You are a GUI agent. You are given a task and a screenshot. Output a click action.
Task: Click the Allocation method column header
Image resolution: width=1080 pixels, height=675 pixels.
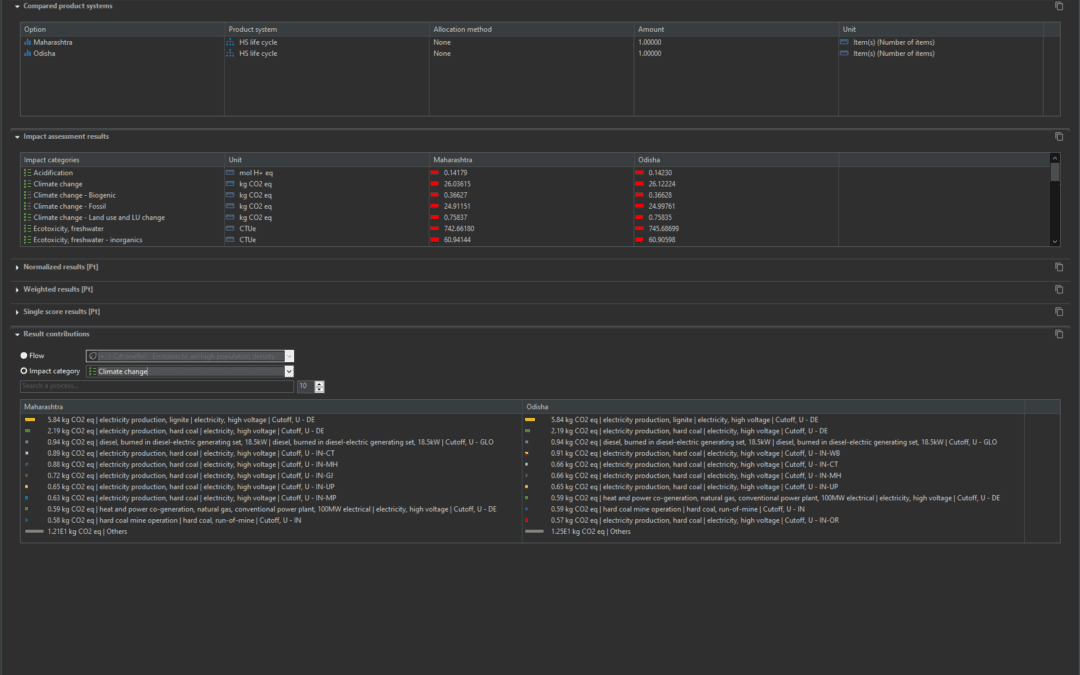[531, 29]
